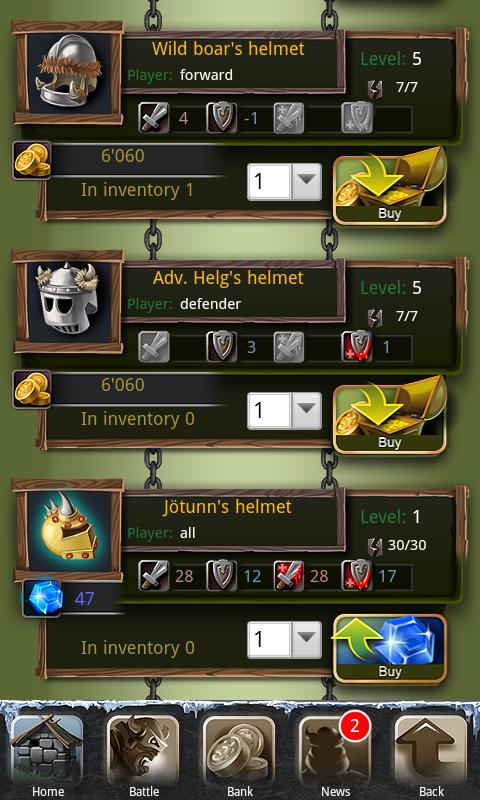This screenshot has width=480, height=800.
Task: Tap the blue gem price icon showing 47
Action: [42, 598]
